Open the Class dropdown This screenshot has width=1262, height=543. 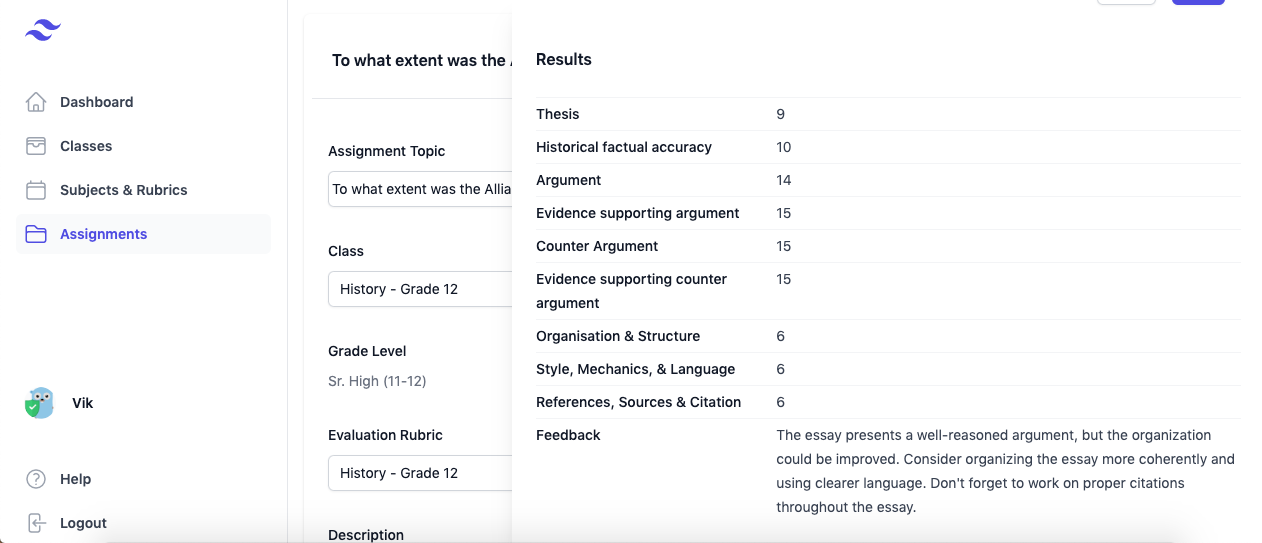pyautogui.click(x=420, y=289)
